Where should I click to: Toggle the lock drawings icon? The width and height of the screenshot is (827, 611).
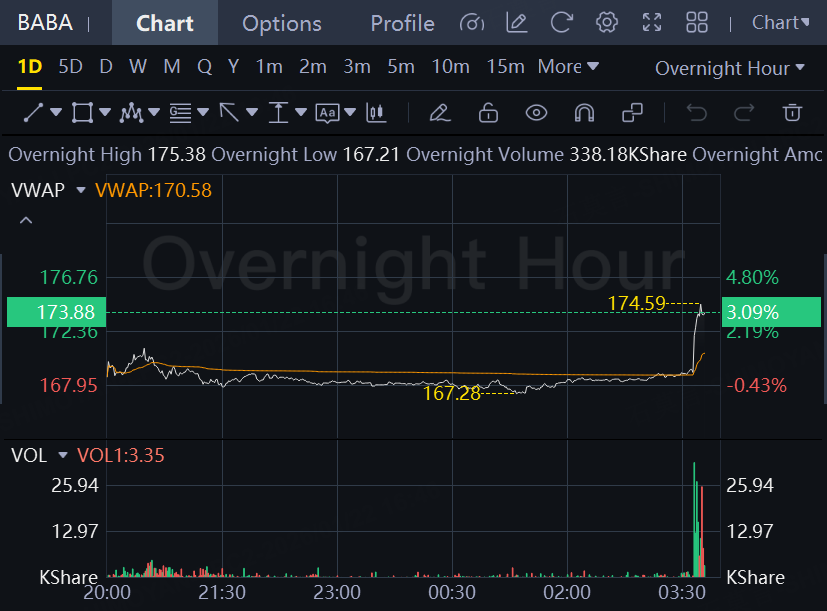pyautogui.click(x=488, y=112)
